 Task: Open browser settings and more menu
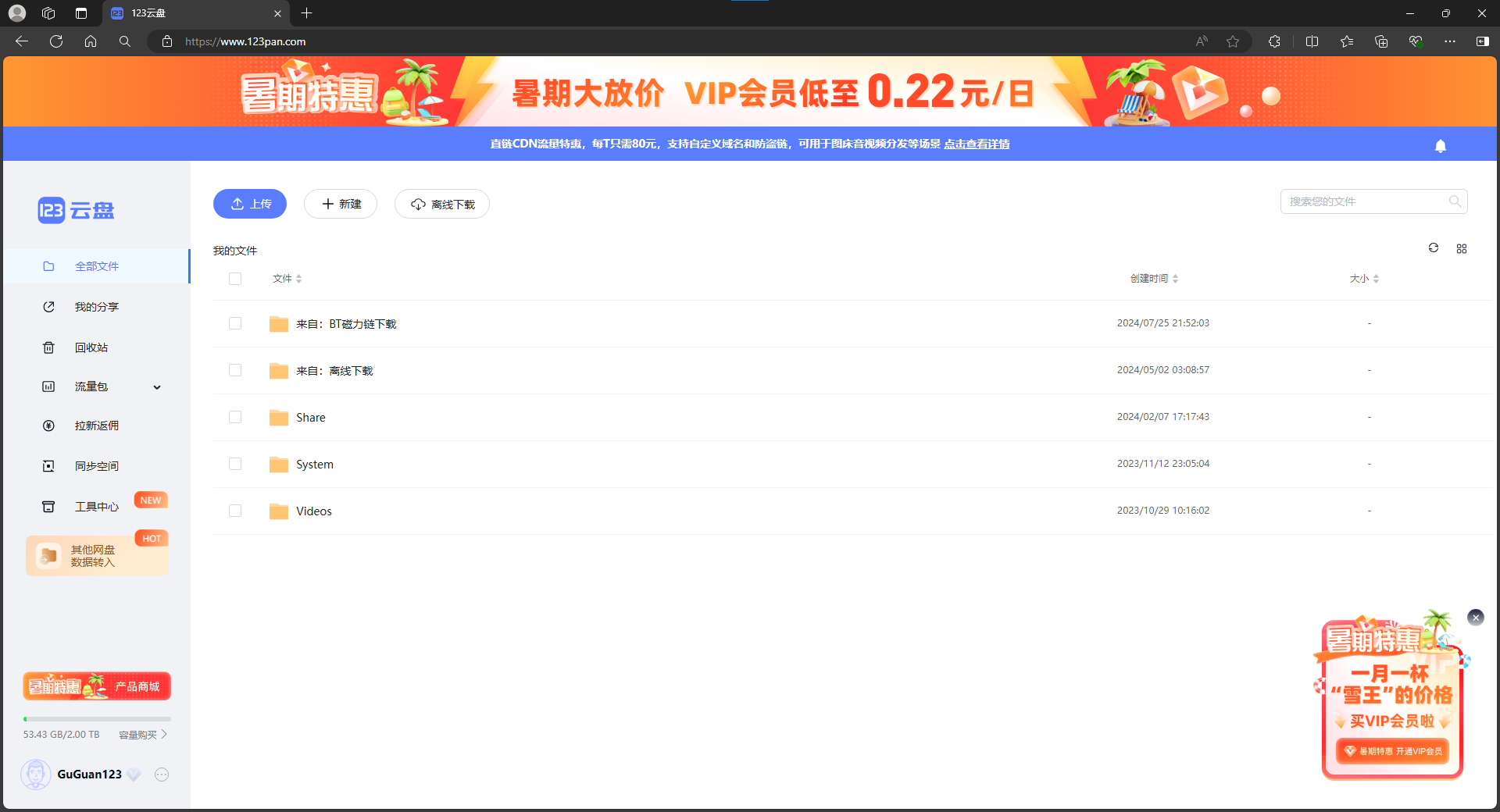coord(1450,41)
